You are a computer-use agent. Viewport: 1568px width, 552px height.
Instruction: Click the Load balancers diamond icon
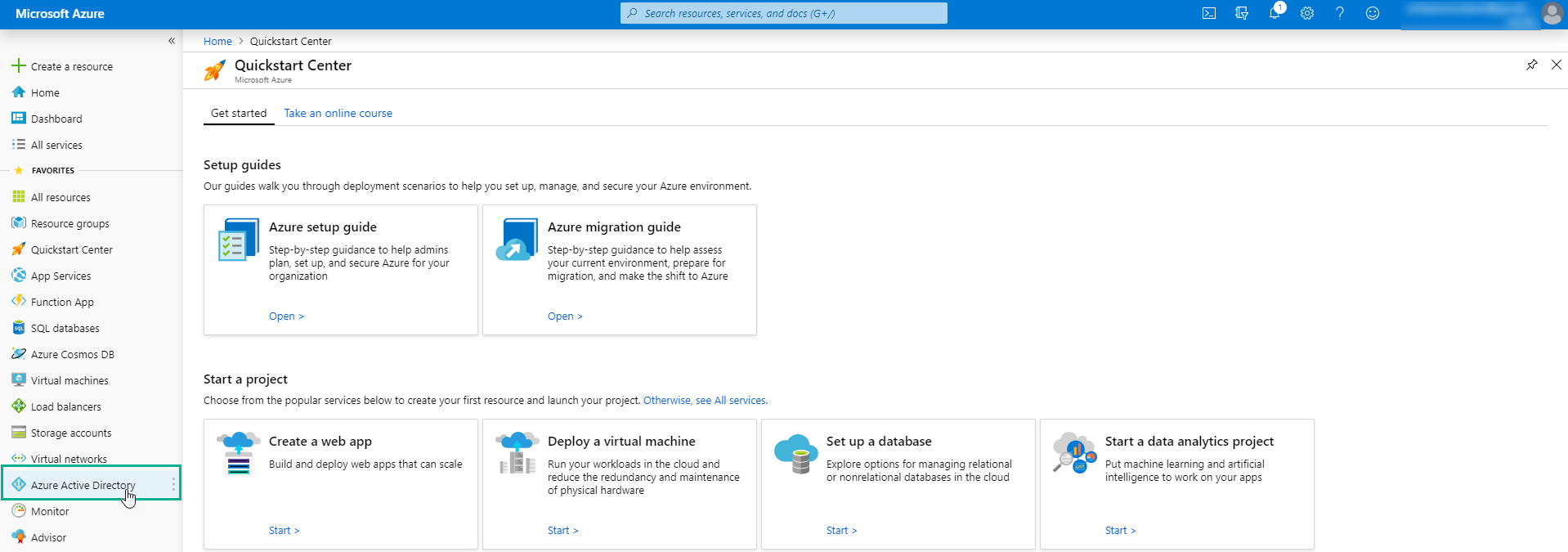19,406
